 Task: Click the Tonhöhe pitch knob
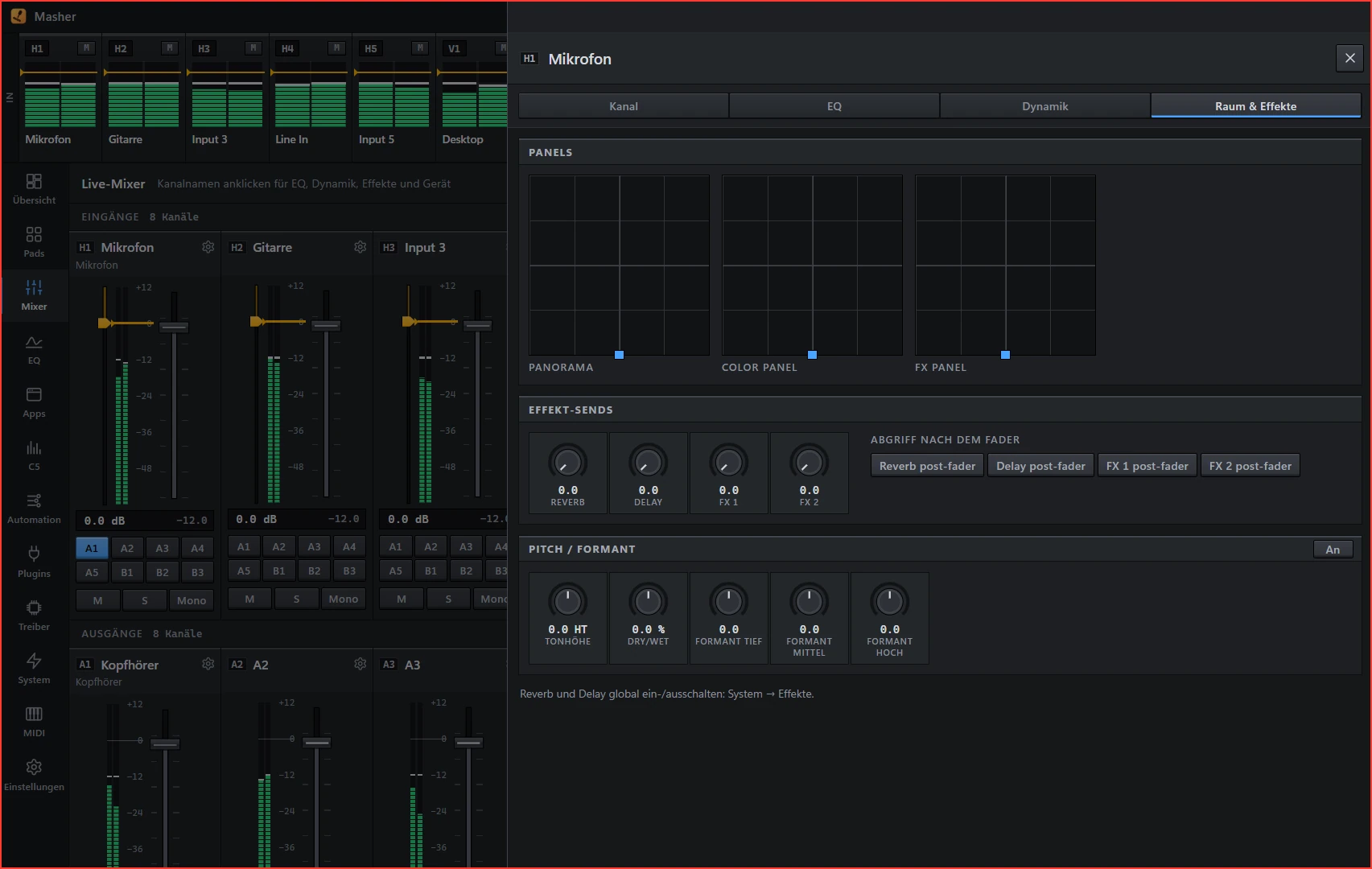pos(567,601)
